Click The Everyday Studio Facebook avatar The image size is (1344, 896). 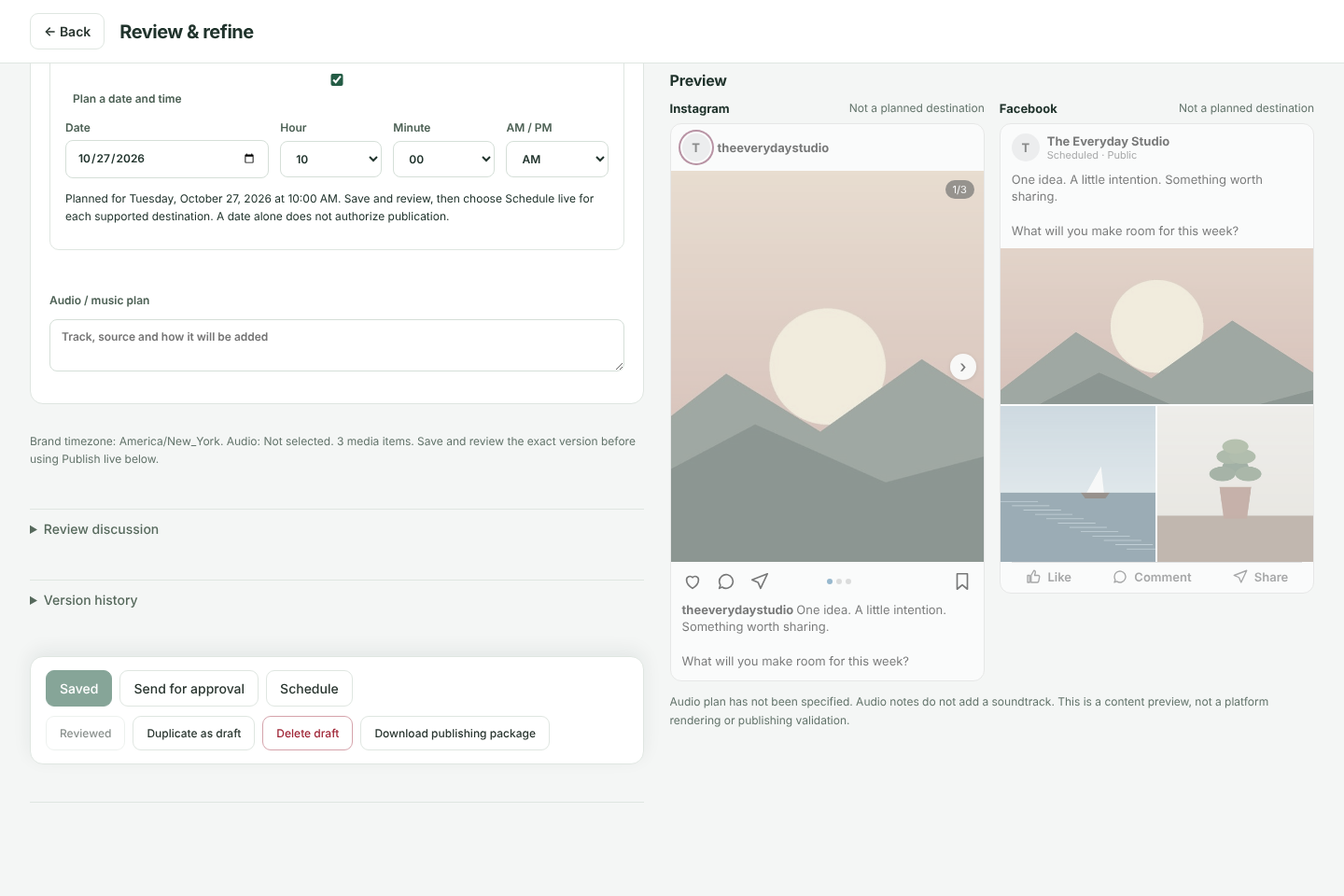[1026, 147]
